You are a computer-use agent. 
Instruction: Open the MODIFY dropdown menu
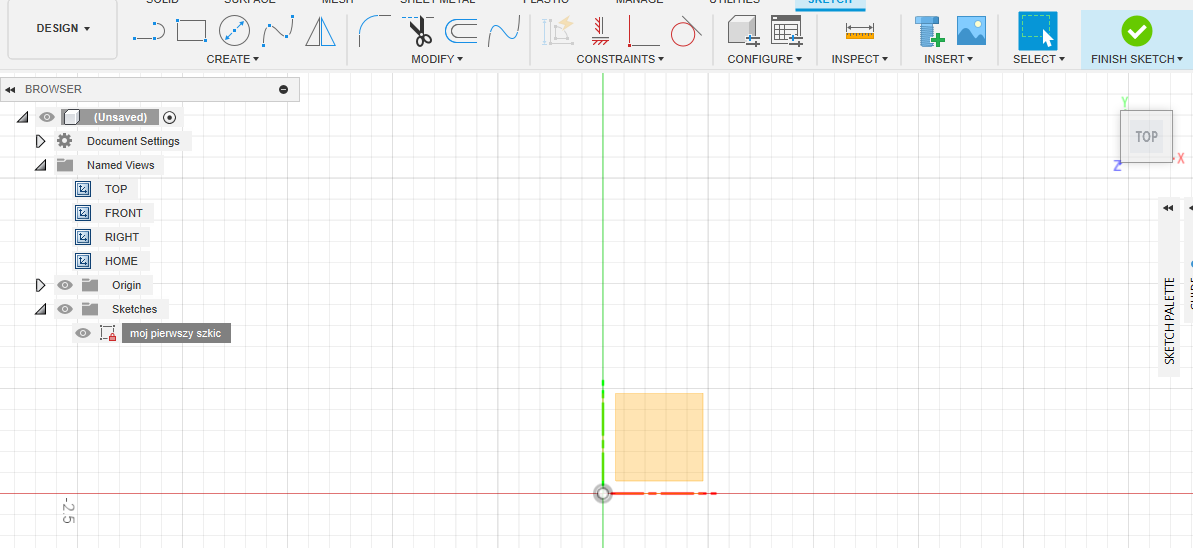tap(437, 59)
